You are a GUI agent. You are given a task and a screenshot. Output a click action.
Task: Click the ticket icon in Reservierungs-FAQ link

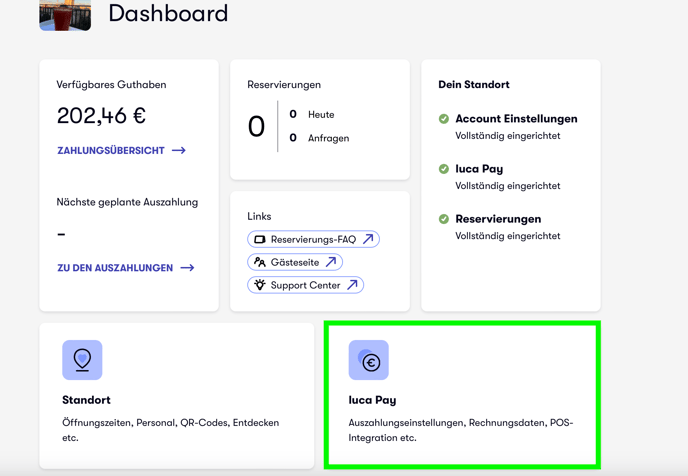point(260,239)
